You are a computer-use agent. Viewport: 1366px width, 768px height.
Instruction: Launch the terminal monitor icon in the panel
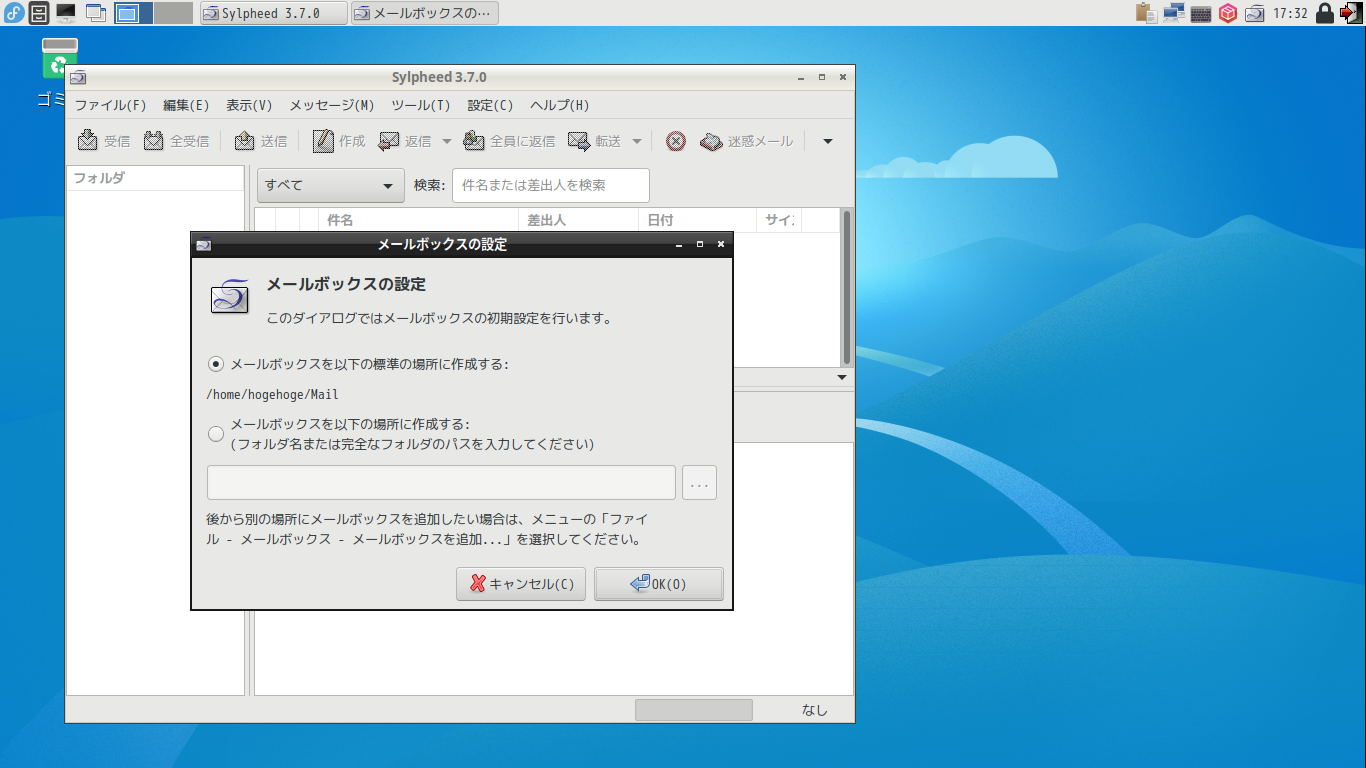(x=66, y=13)
